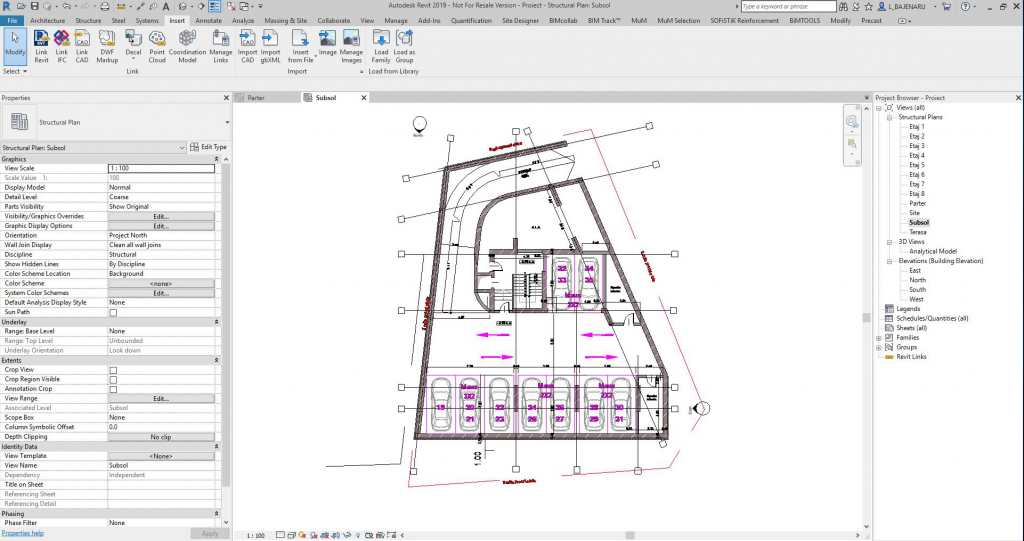The height and width of the screenshot is (541, 1024).
Task: Click Link CAD icon
Action: click(82, 39)
